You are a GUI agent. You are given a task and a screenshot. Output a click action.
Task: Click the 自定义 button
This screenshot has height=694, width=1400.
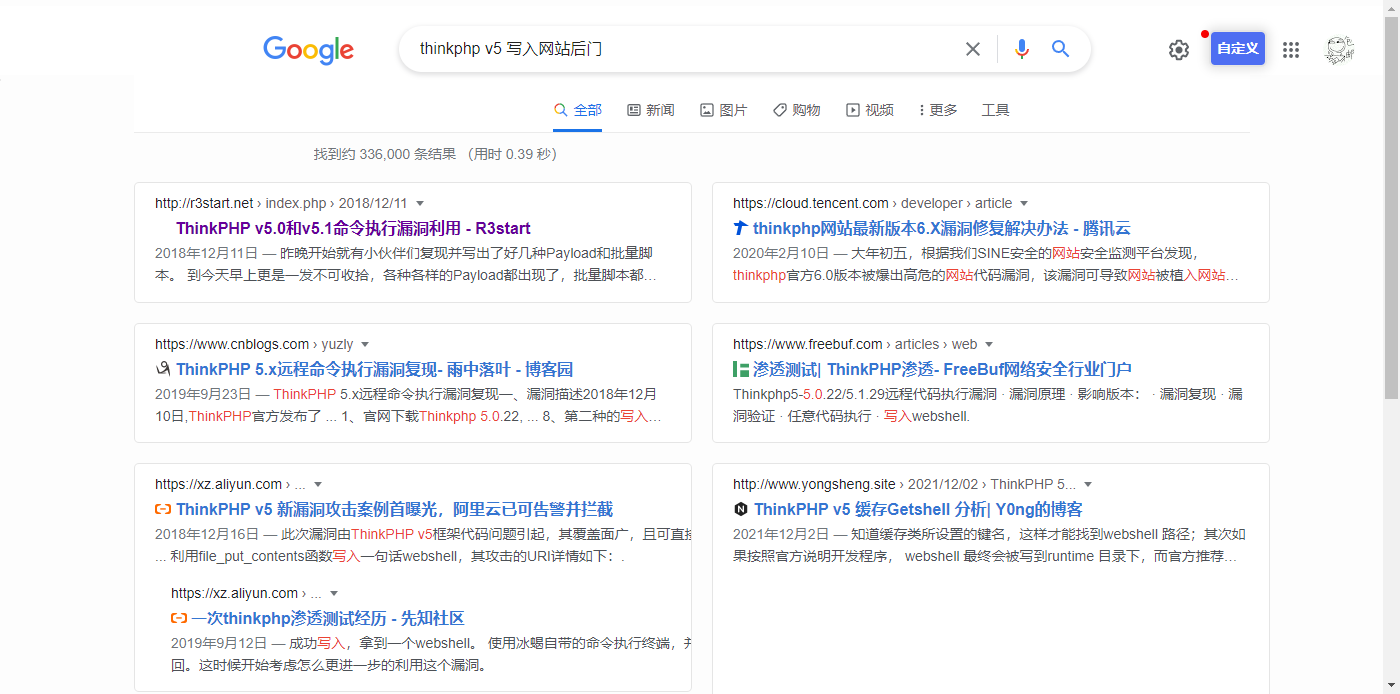tap(1238, 48)
